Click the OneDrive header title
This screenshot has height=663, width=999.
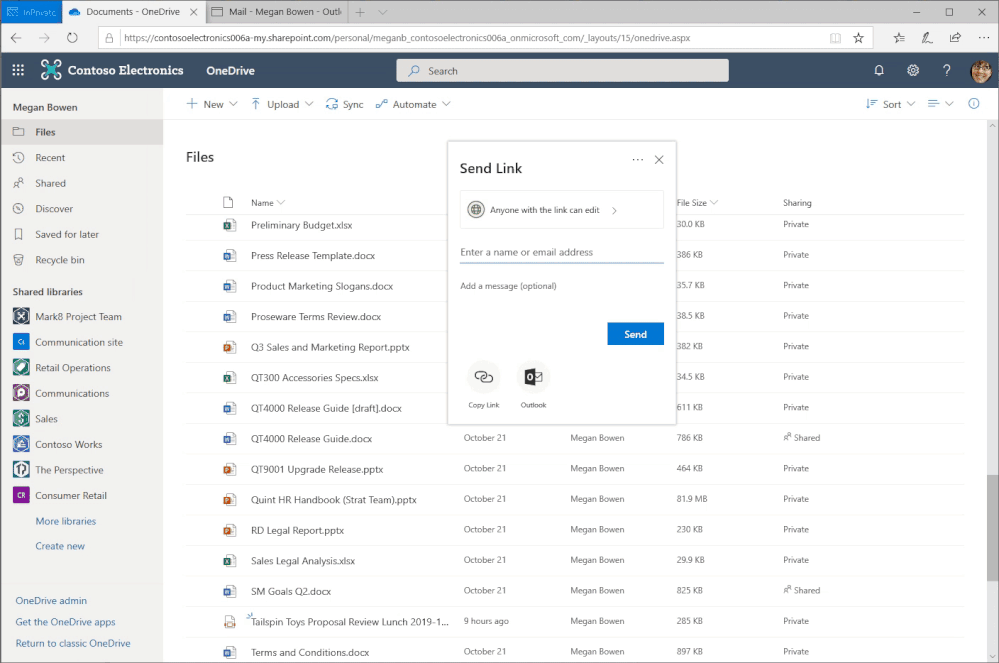[230, 71]
